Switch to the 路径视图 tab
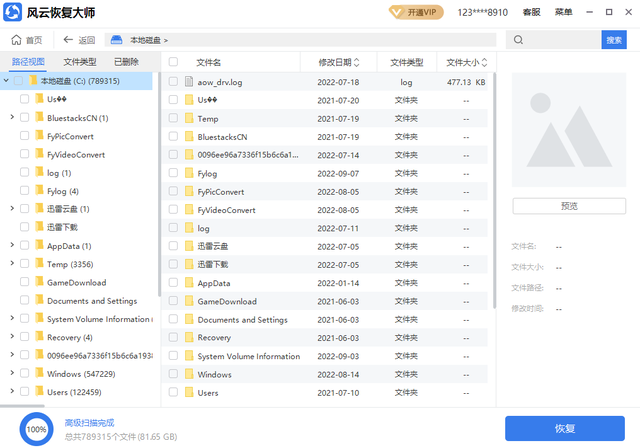The height and width of the screenshot is (448, 640). pos(28,62)
